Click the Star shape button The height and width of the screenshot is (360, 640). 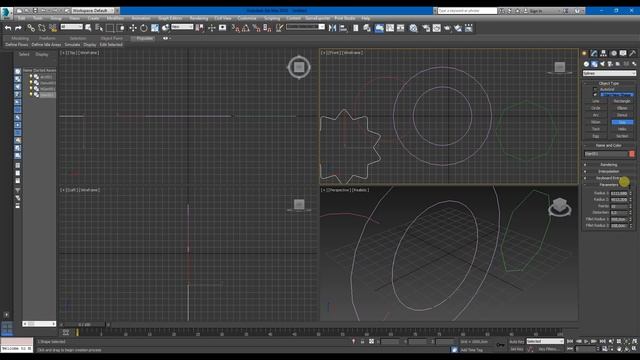[x=622, y=122]
